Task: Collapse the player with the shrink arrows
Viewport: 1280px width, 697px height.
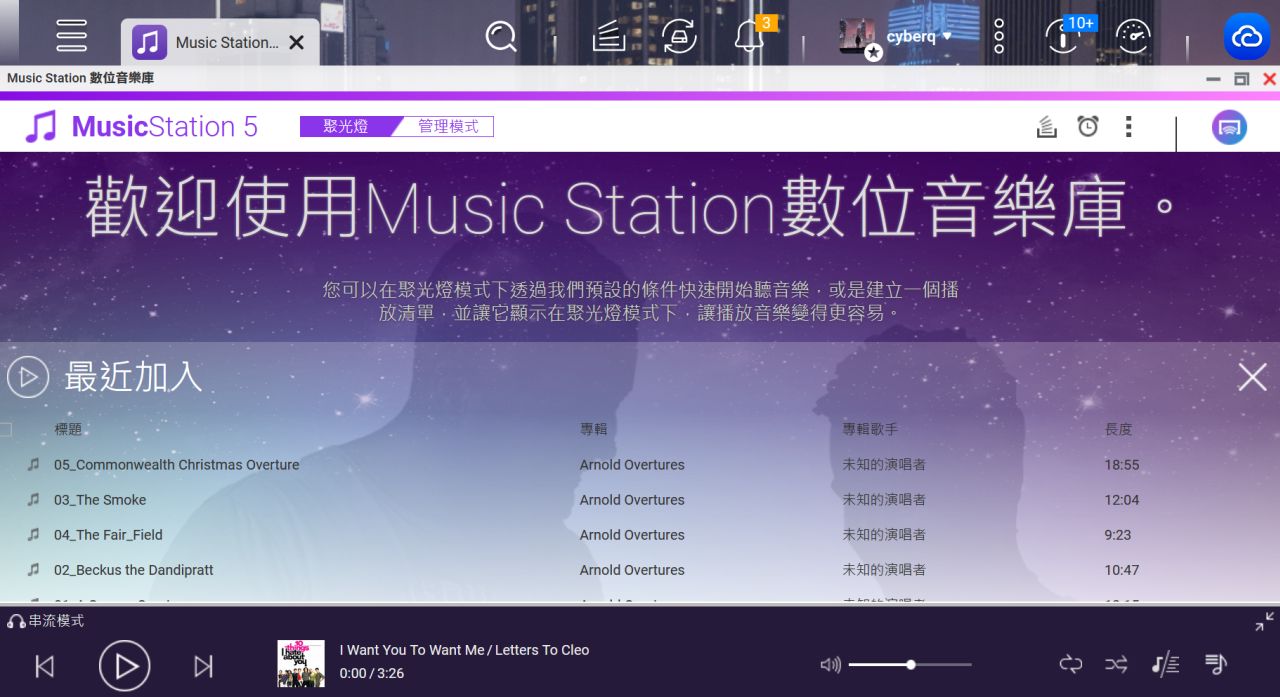Action: 1264,622
